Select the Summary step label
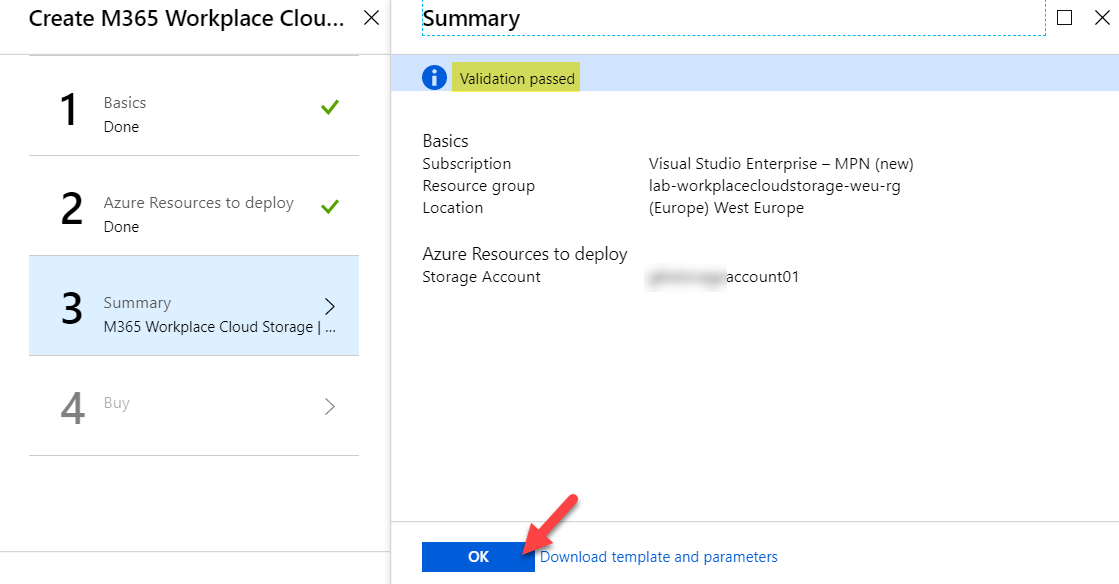The width and height of the screenshot is (1119, 584). pos(137,303)
